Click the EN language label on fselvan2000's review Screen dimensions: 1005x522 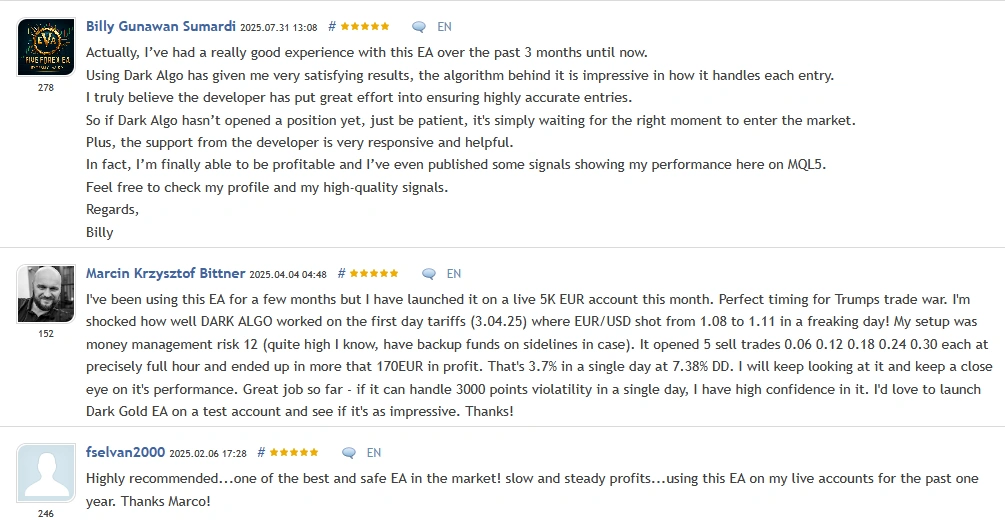pos(374,453)
